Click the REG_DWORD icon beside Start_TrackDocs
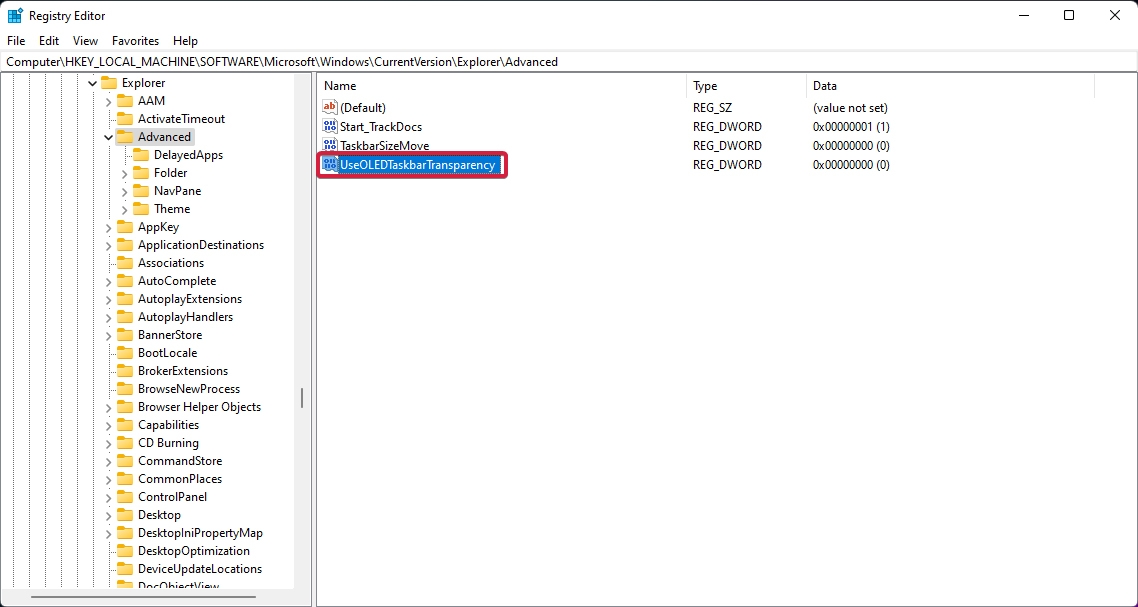 coord(330,126)
